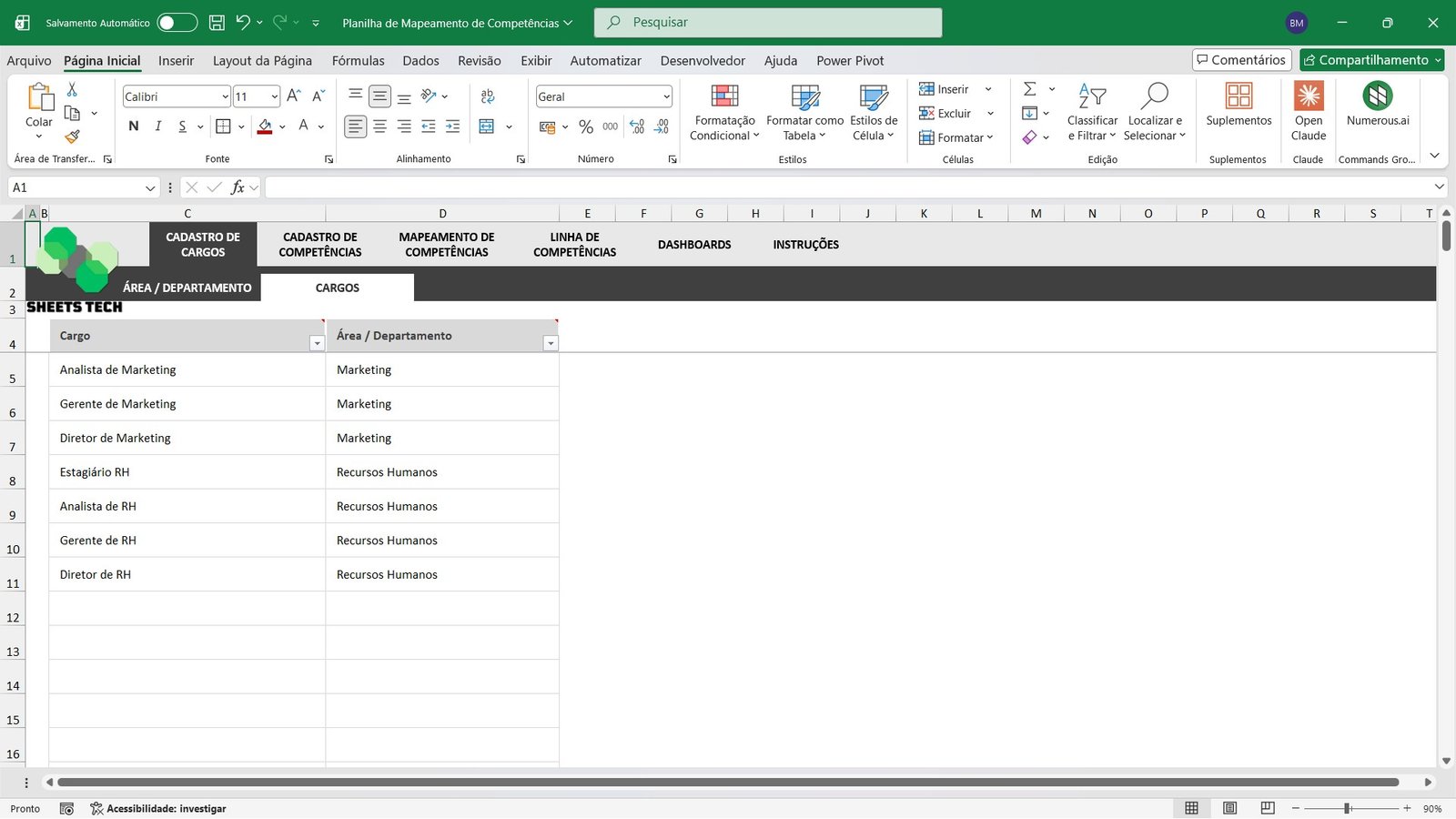The width and height of the screenshot is (1456, 819).
Task: Click the Quebrar Texto Automaticamente icon
Action: pos(488,96)
